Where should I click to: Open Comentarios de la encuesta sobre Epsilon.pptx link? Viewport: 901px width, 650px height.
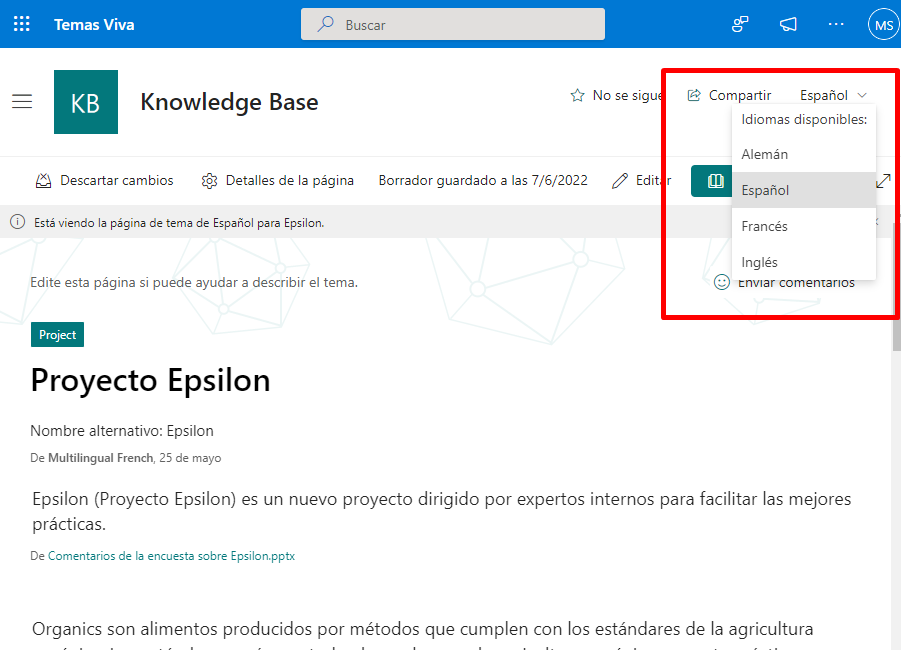click(x=171, y=556)
